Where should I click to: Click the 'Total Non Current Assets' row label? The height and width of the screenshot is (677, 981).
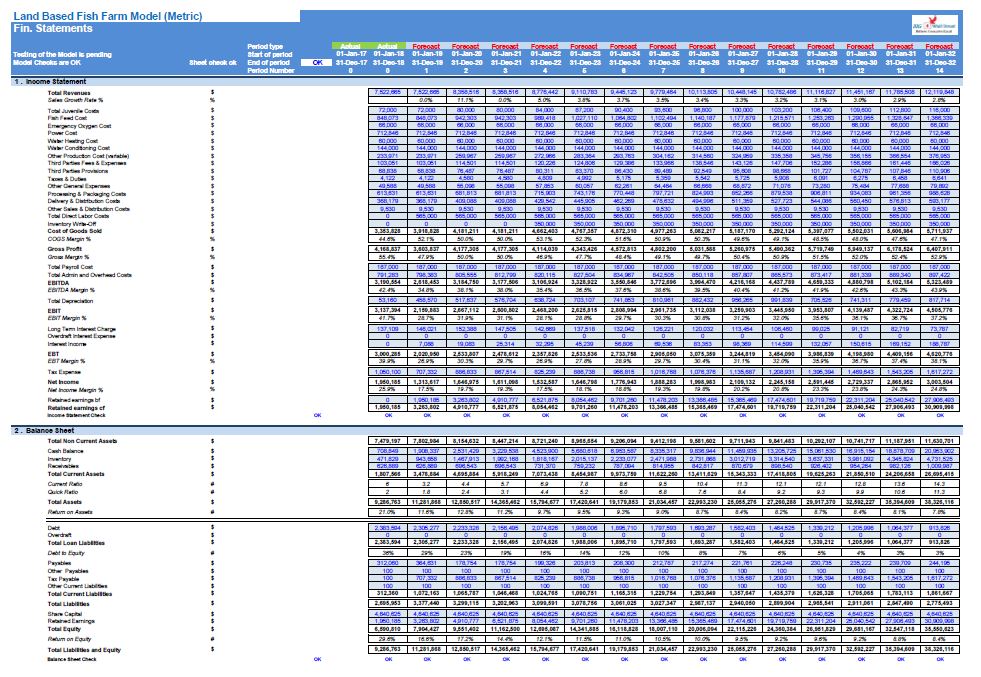[x=82, y=441]
